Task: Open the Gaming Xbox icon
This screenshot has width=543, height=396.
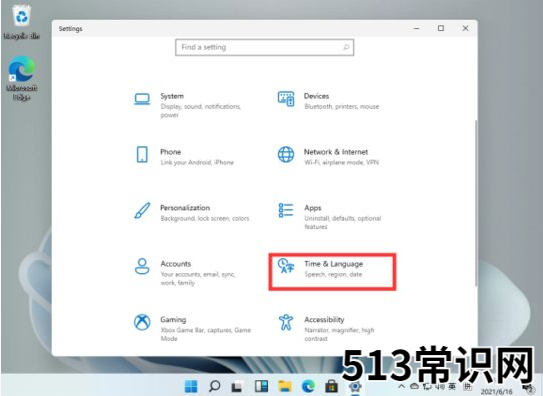Action: [x=142, y=322]
